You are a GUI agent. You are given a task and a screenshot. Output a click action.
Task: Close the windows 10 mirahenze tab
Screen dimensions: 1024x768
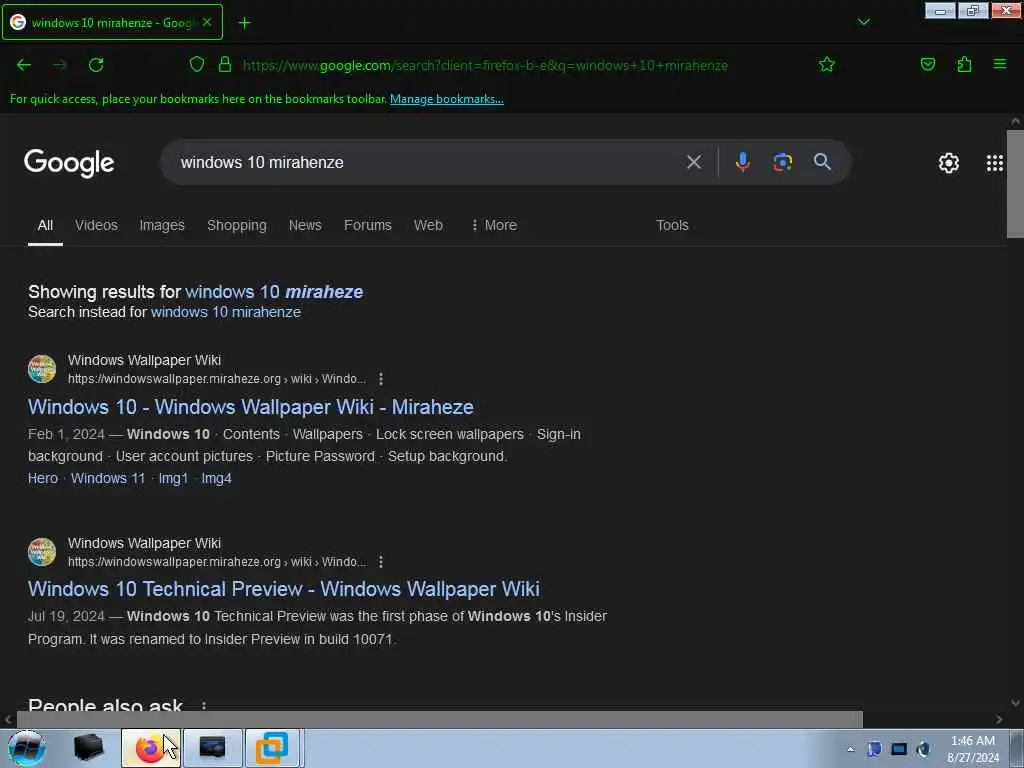(x=207, y=22)
